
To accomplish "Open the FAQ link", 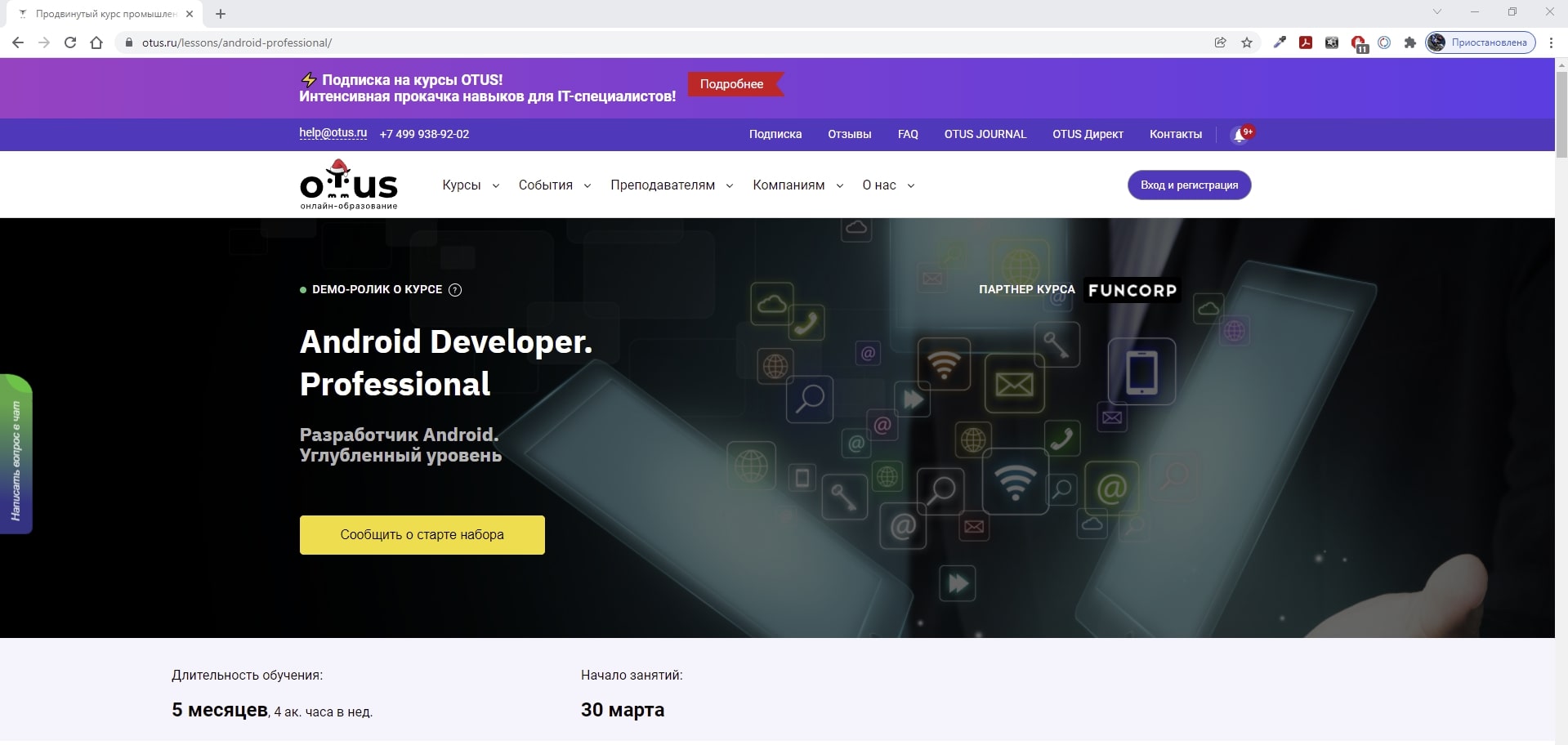I will pos(908,134).
